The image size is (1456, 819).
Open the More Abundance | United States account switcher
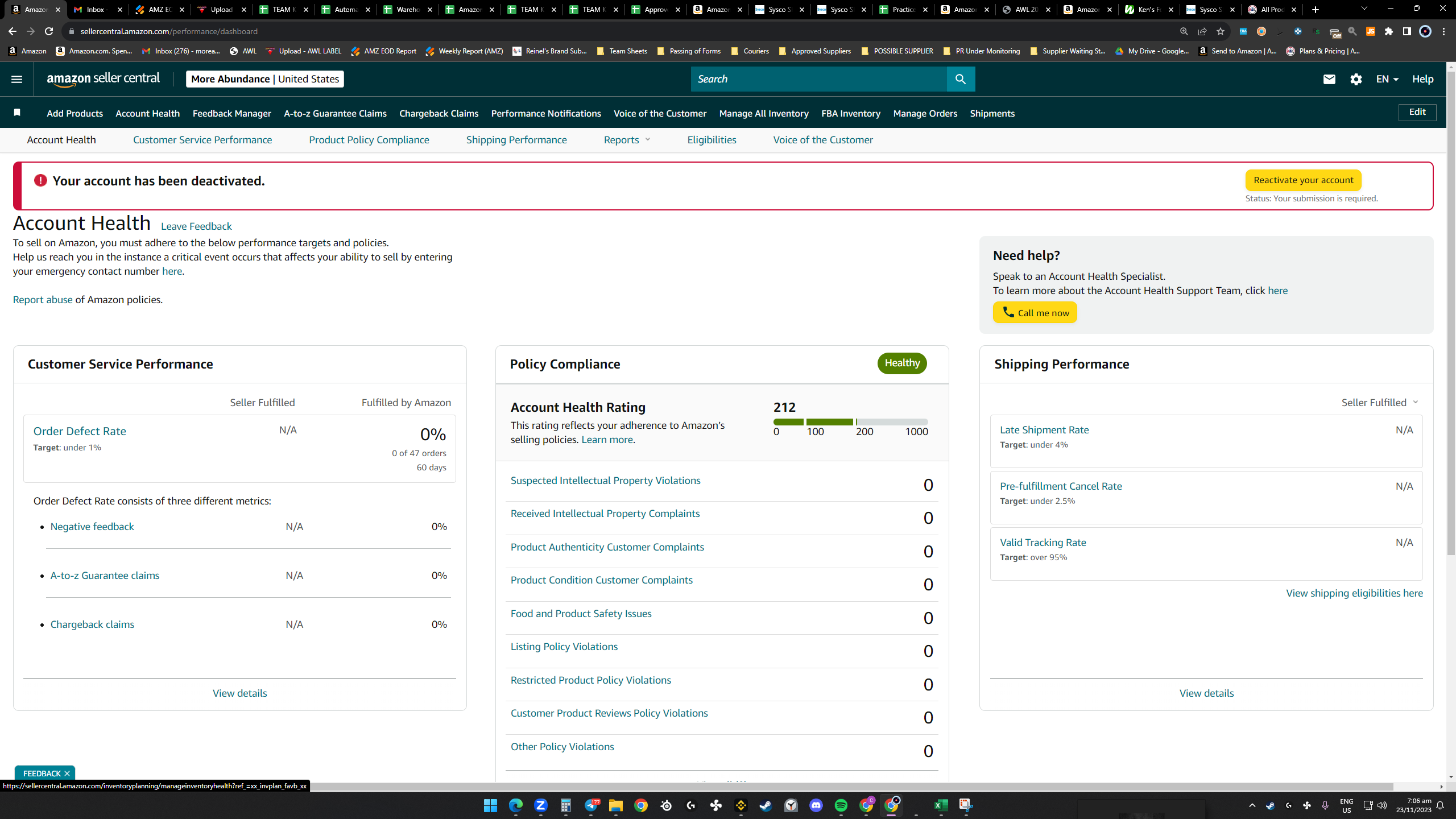(x=265, y=79)
